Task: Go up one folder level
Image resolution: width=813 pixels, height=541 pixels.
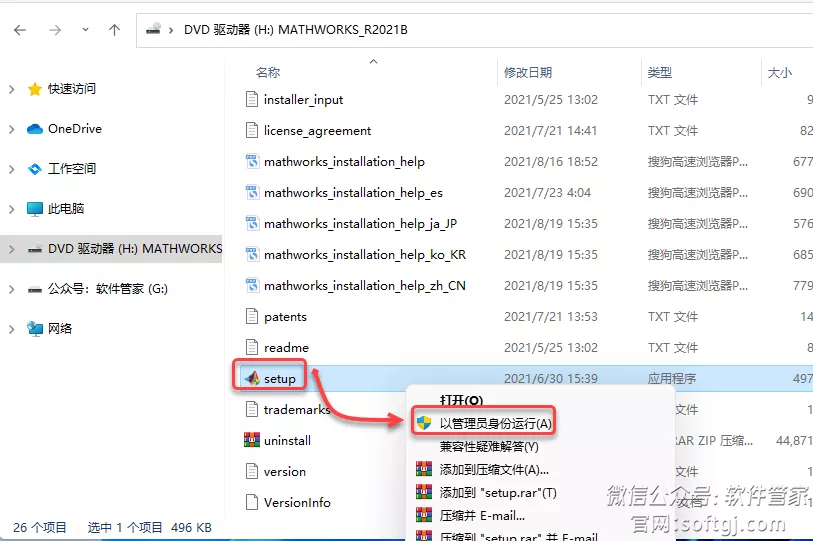Action: tap(115, 30)
